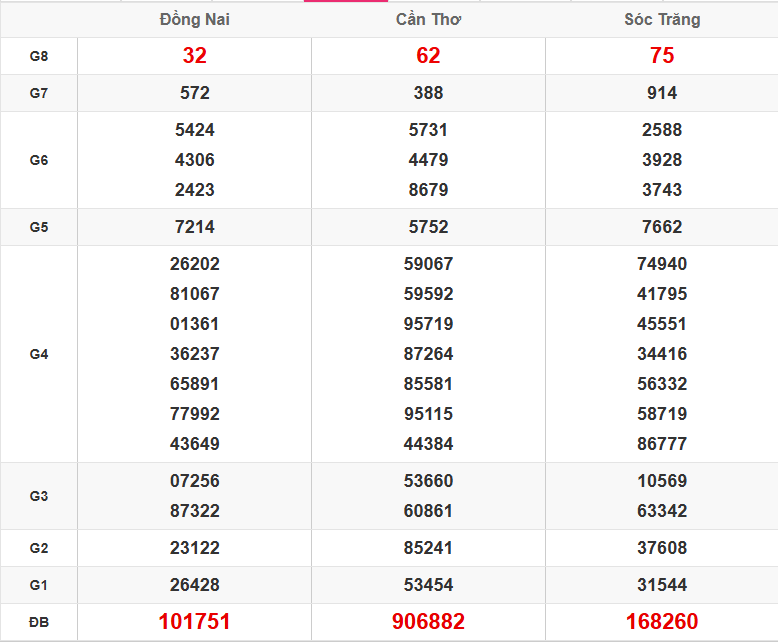Click Cần Thơ G3 number 60861
Image resolution: width=778 pixels, height=642 pixels.
(x=428, y=511)
